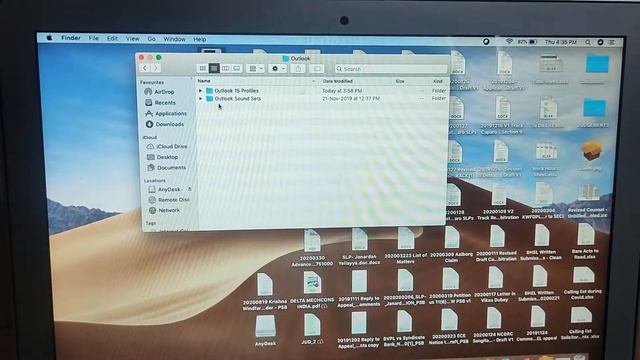Select the 20200124 NCDRC Draft V1 file
This screenshot has width=640, height=360.
(x=493, y=325)
